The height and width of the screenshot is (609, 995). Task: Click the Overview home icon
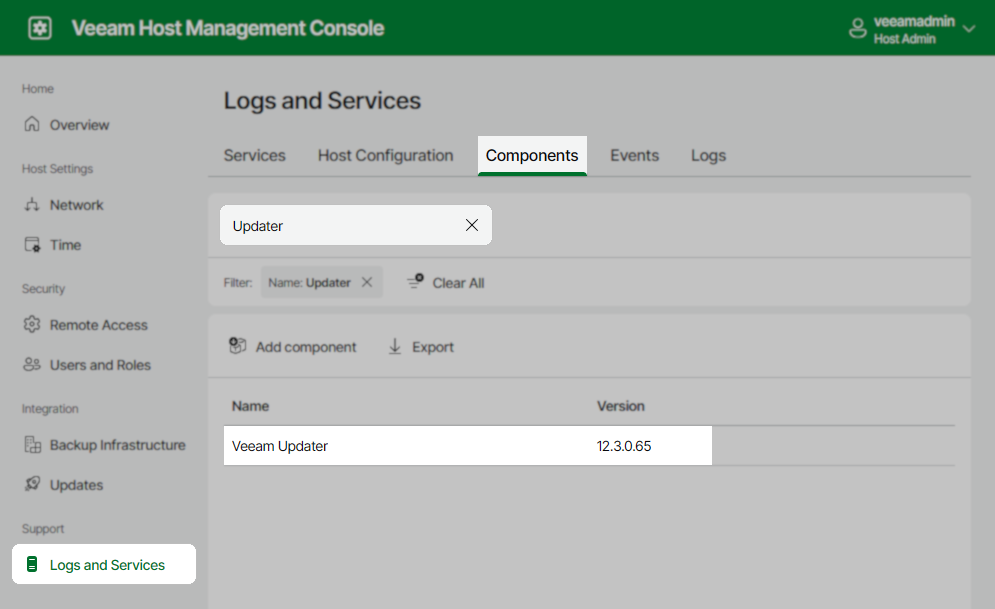pyautogui.click(x=32, y=124)
